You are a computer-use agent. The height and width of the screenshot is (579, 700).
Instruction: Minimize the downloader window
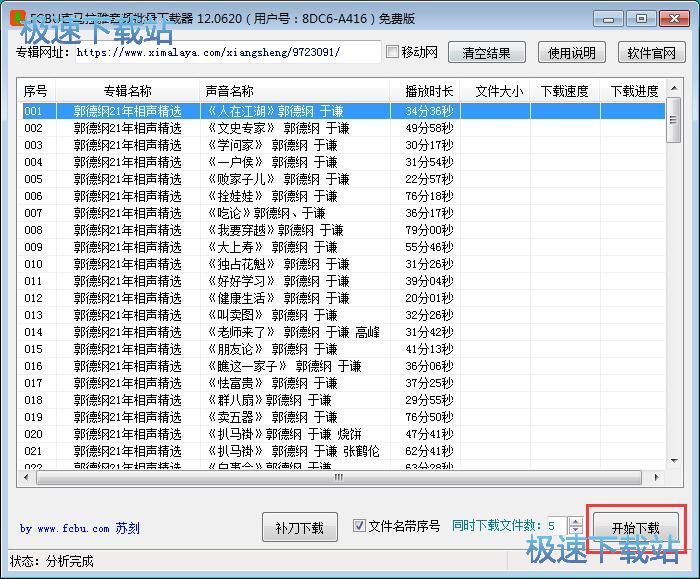tap(608, 19)
